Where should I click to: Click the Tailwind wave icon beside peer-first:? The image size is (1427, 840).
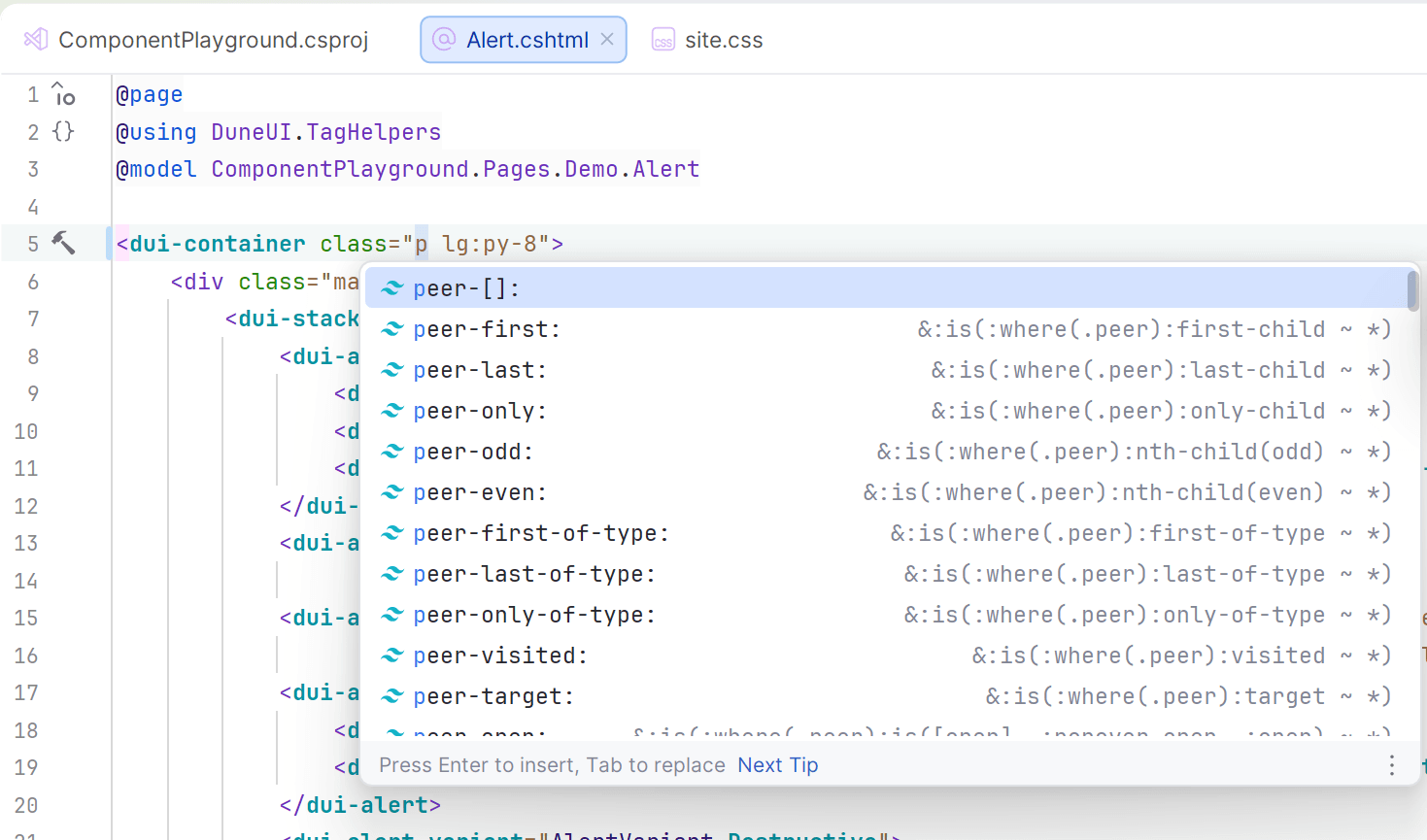pos(391,328)
